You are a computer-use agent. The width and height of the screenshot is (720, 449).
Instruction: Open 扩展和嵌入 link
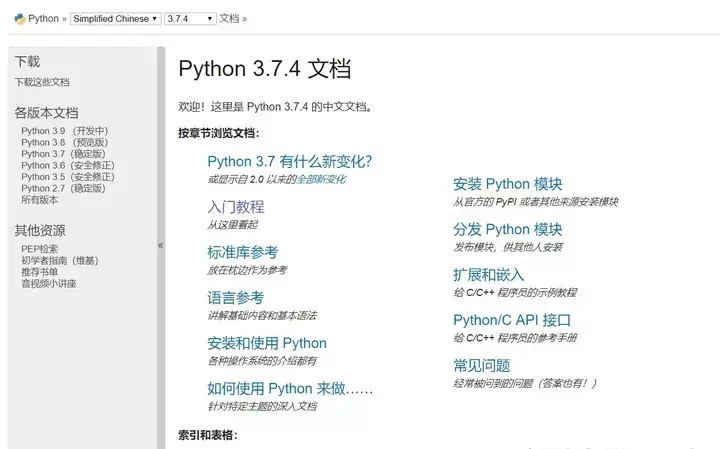[x=489, y=275]
